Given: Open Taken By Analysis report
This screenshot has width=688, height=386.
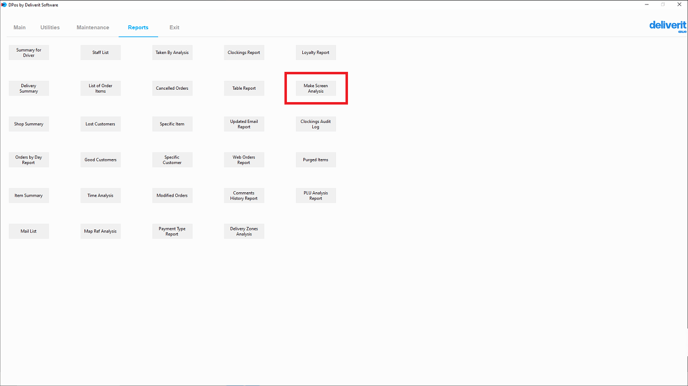Looking at the screenshot, I should click(x=172, y=53).
